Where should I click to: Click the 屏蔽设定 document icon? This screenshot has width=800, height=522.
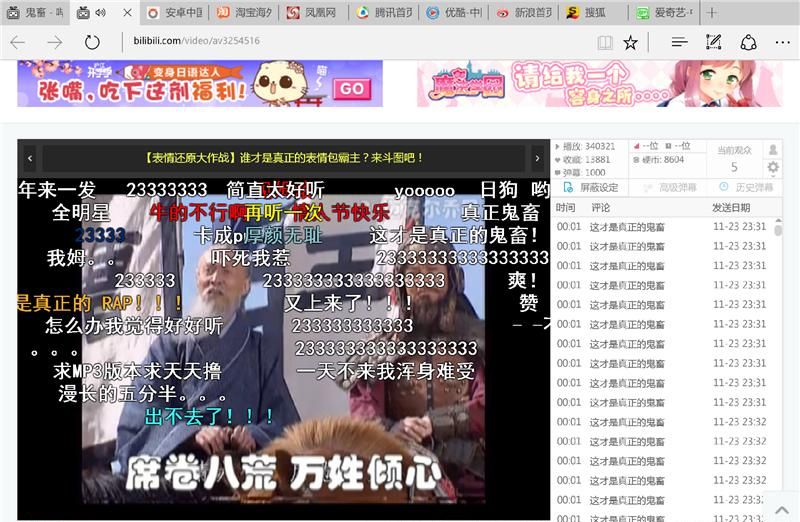[x=568, y=188]
